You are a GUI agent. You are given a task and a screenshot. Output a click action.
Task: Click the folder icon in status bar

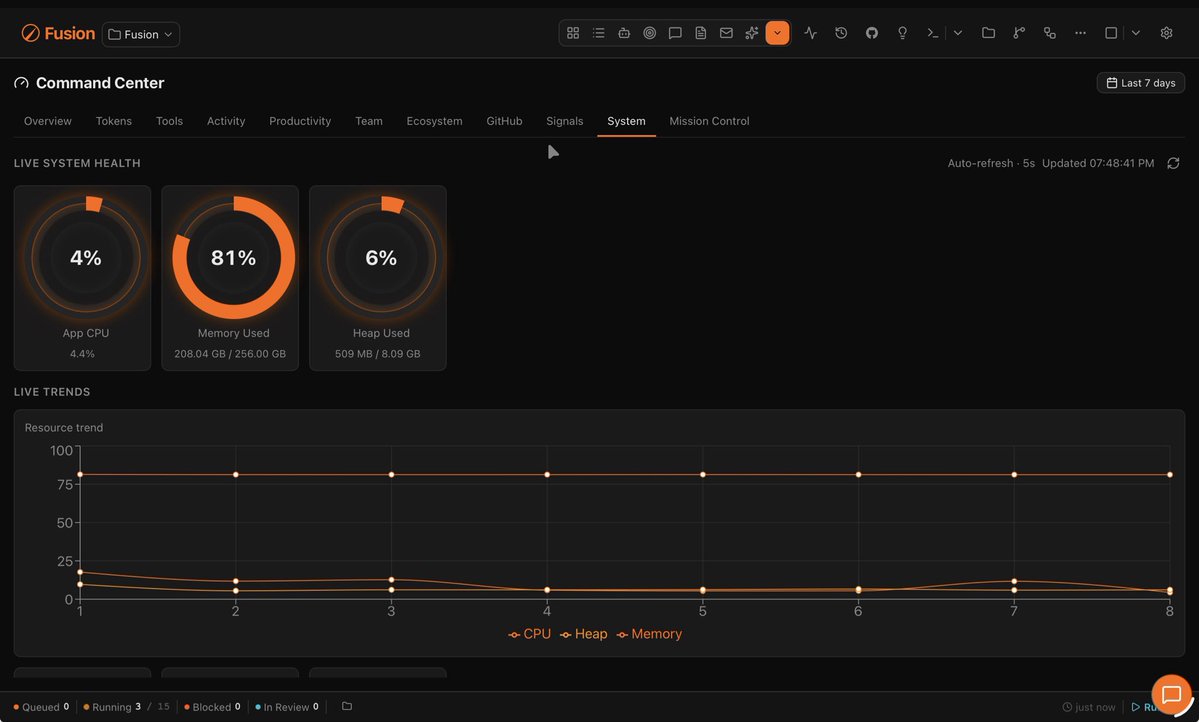point(346,706)
